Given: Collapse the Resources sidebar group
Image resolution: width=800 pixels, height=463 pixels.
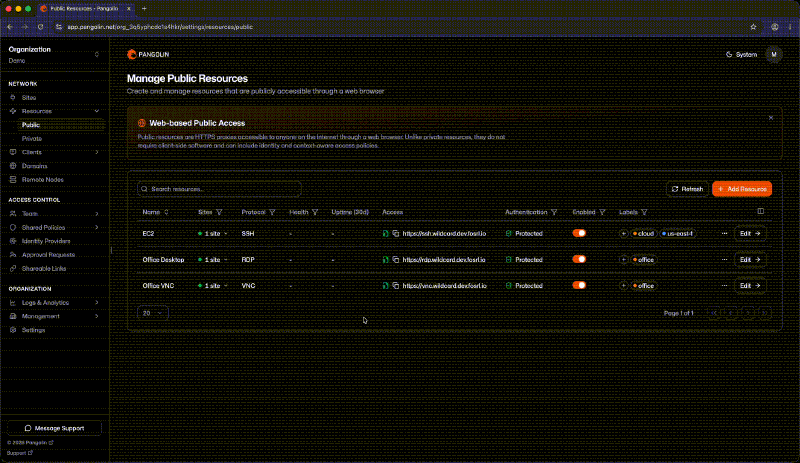Looking at the screenshot, I should 96,111.
